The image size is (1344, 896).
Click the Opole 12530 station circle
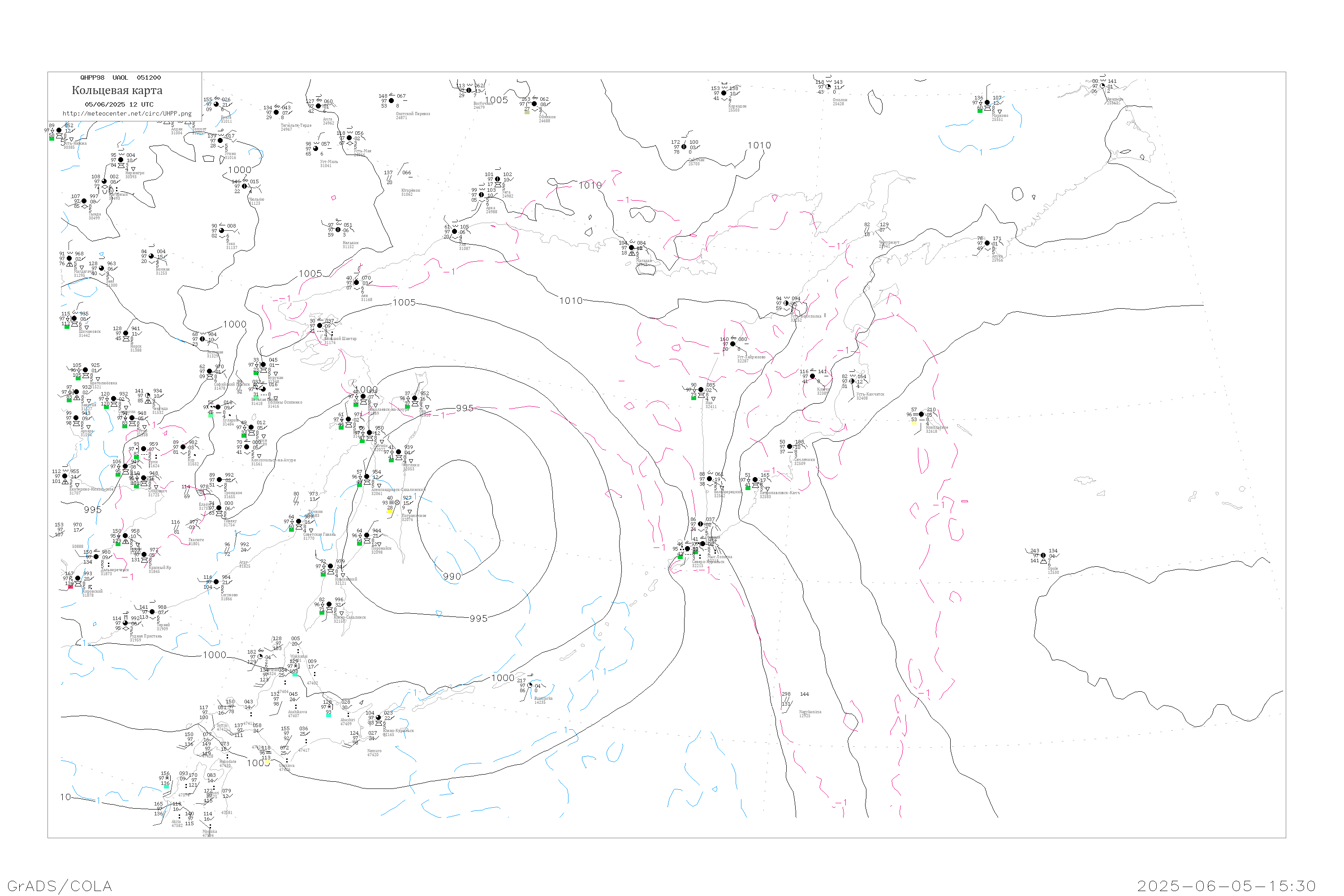pos(1043,556)
